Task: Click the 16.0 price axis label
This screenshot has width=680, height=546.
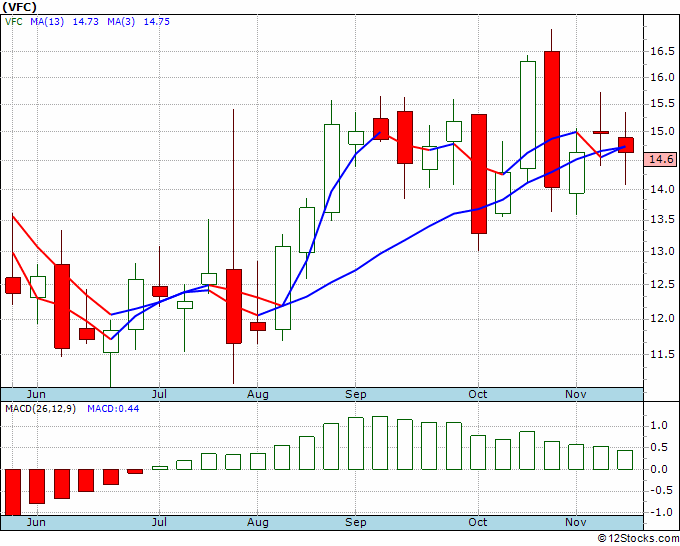Action: click(662, 77)
